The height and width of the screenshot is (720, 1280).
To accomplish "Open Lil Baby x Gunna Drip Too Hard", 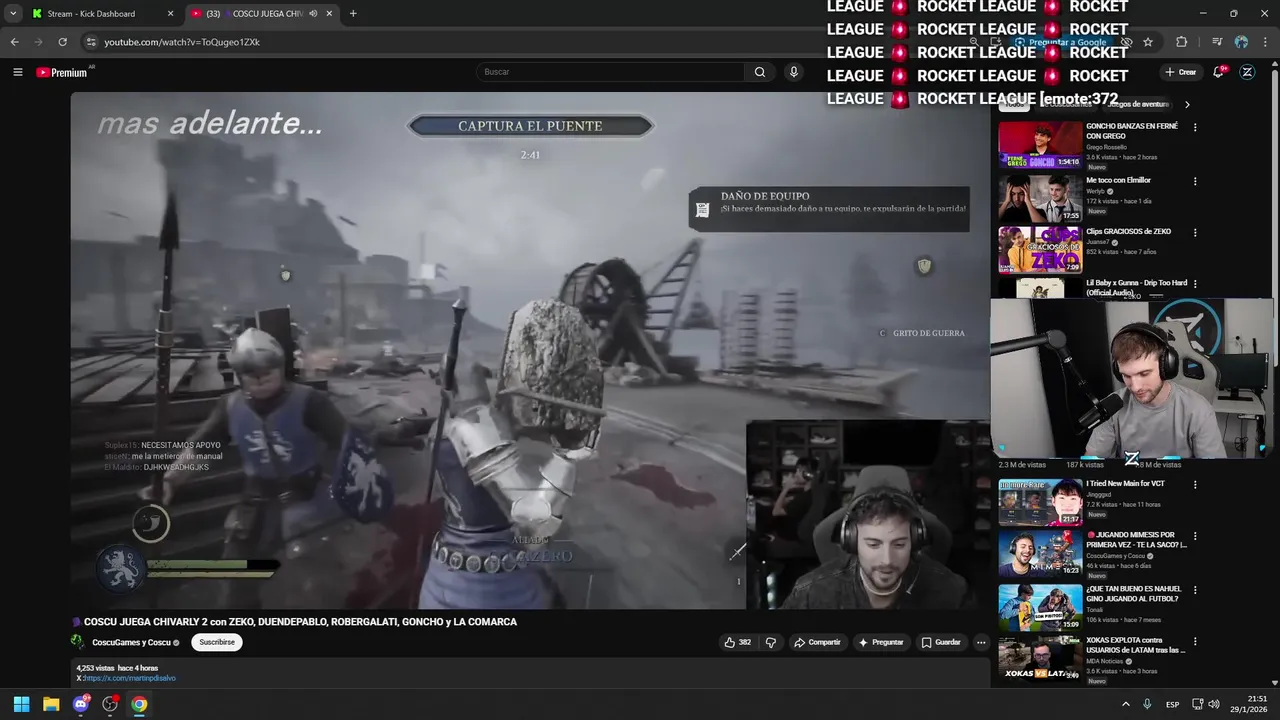I will coord(1137,286).
